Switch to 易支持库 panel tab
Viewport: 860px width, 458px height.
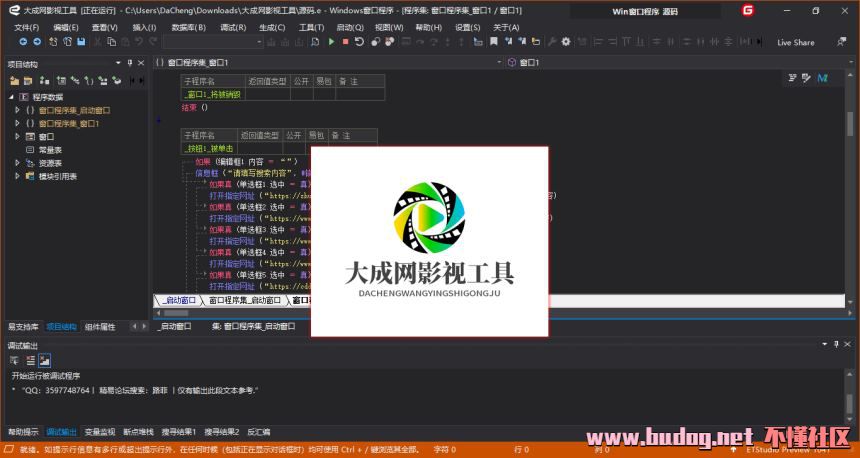23,326
